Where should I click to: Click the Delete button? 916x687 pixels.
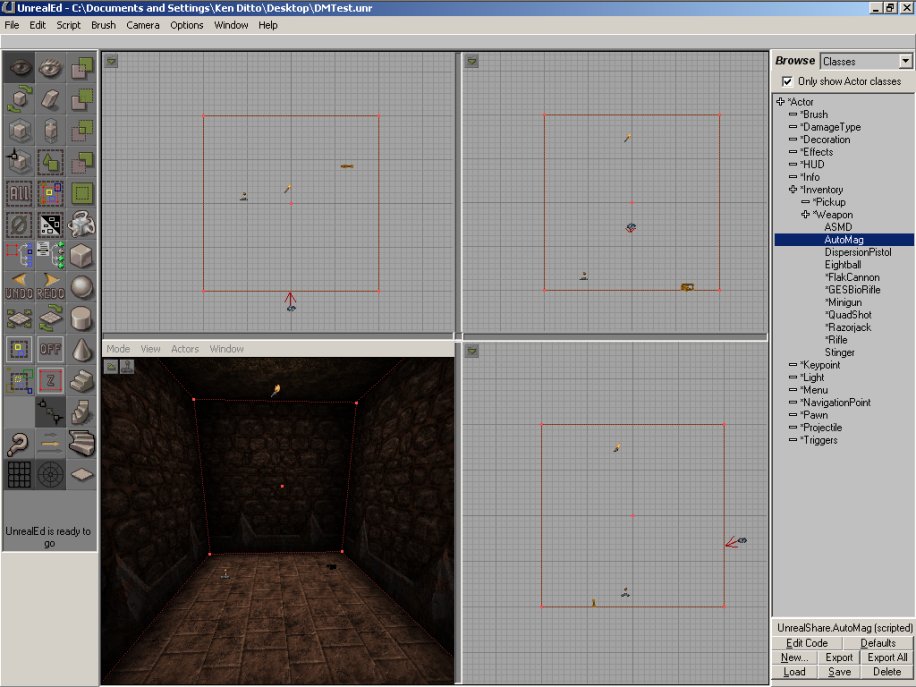[x=887, y=672]
